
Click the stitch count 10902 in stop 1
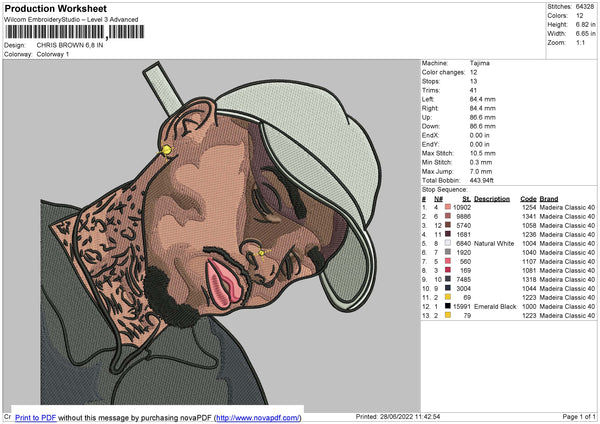coord(462,207)
